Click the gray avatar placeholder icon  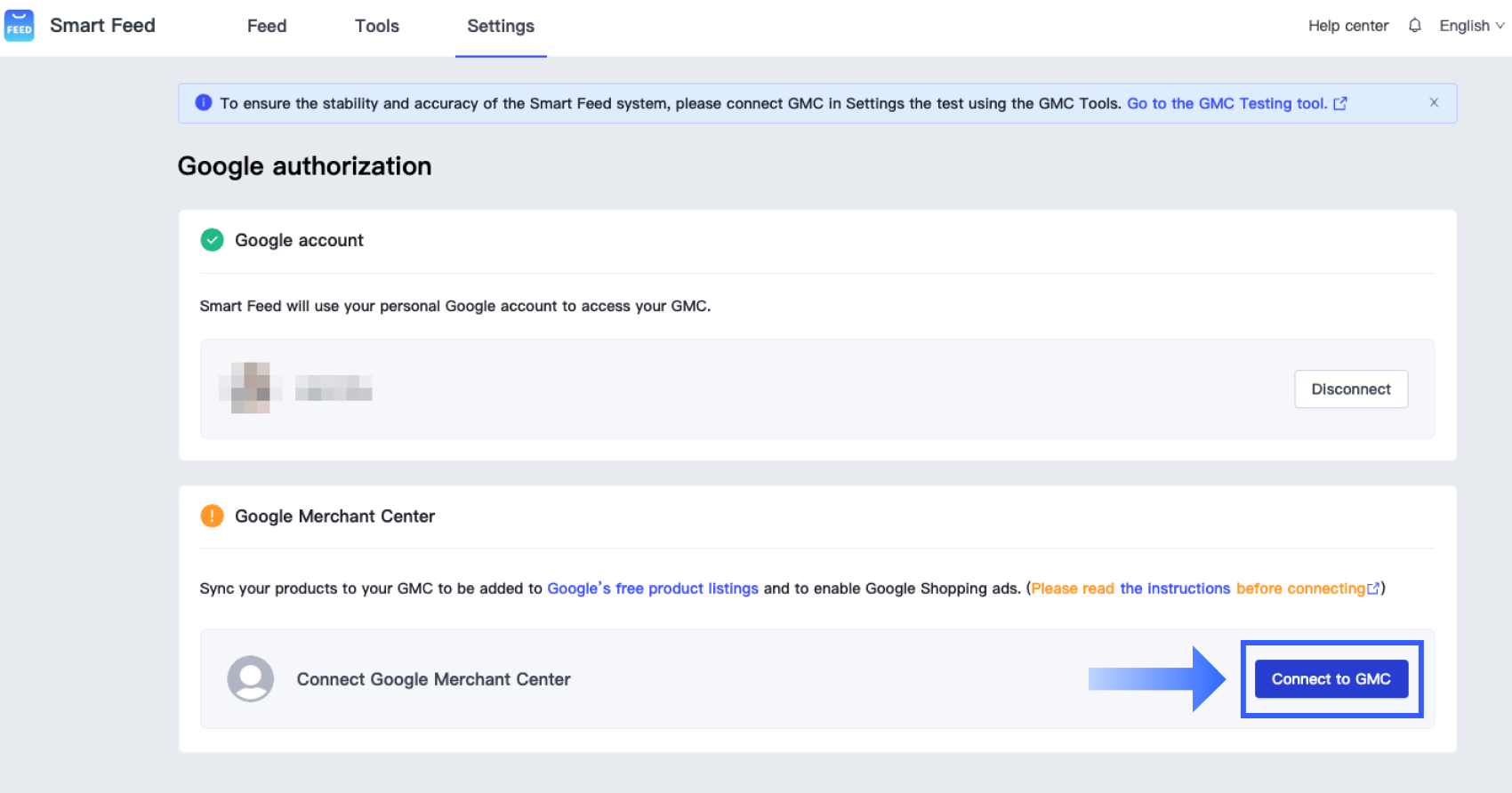[x=251, y=679]
